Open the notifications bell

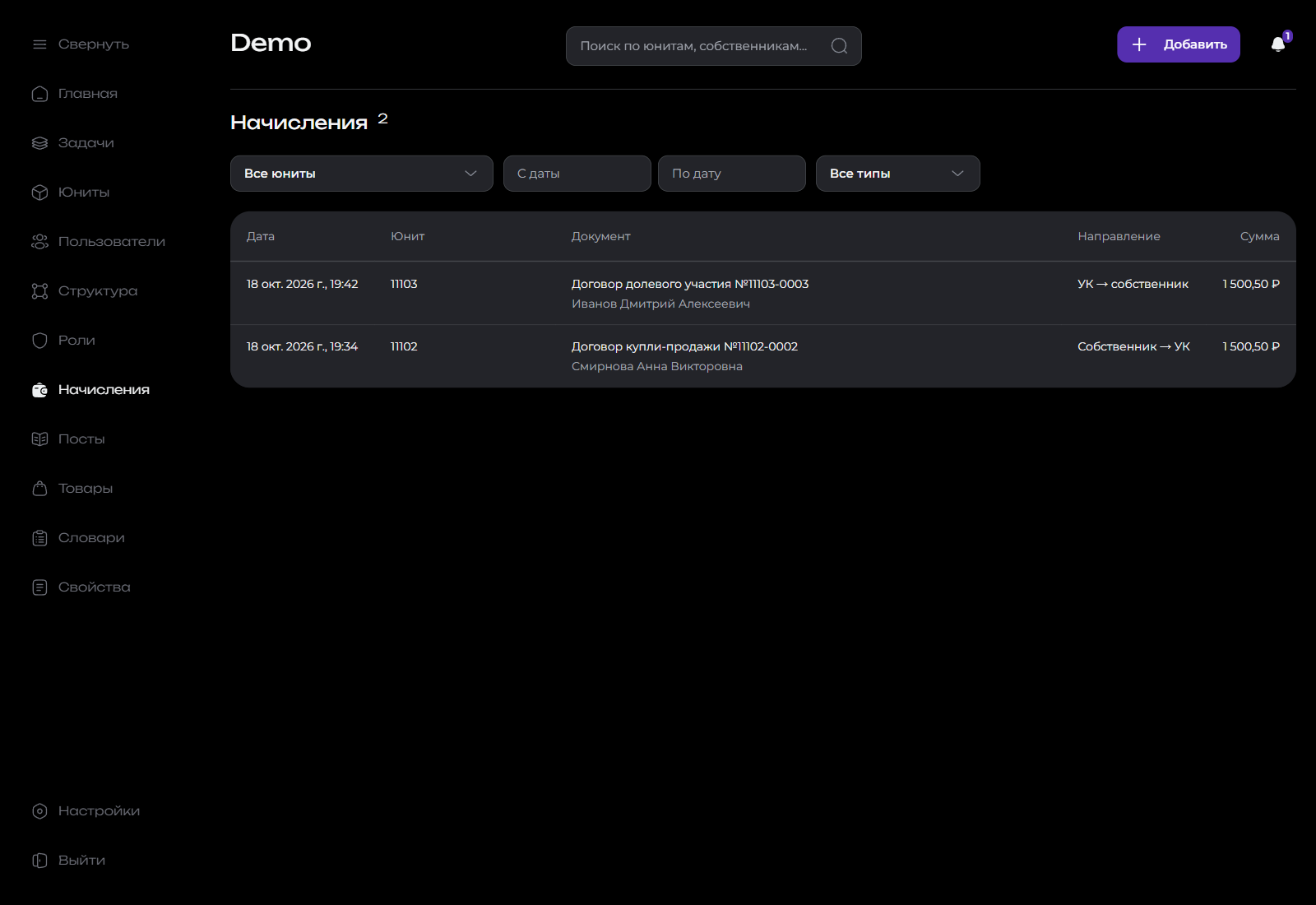coord(1278,44)
